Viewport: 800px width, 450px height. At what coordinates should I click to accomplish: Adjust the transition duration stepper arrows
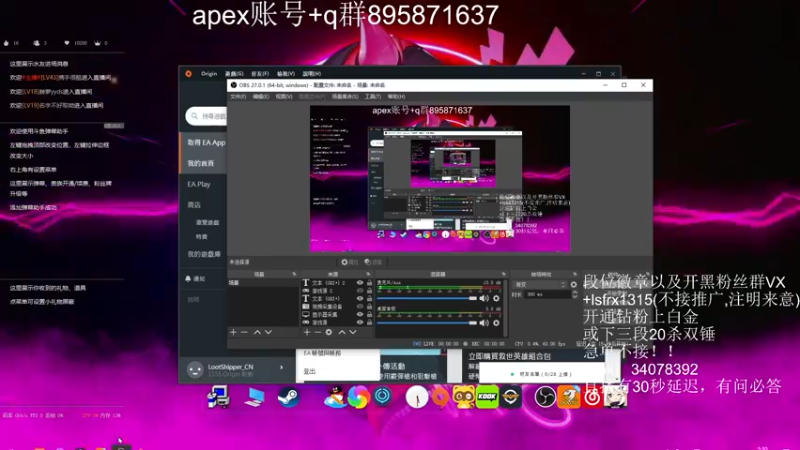coord(575,294)
